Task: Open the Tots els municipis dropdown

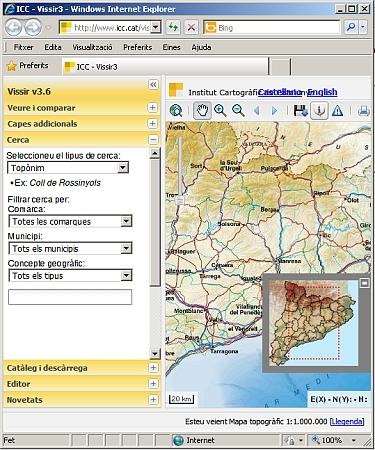Action: pyautogui.click(x=126, y=248)
